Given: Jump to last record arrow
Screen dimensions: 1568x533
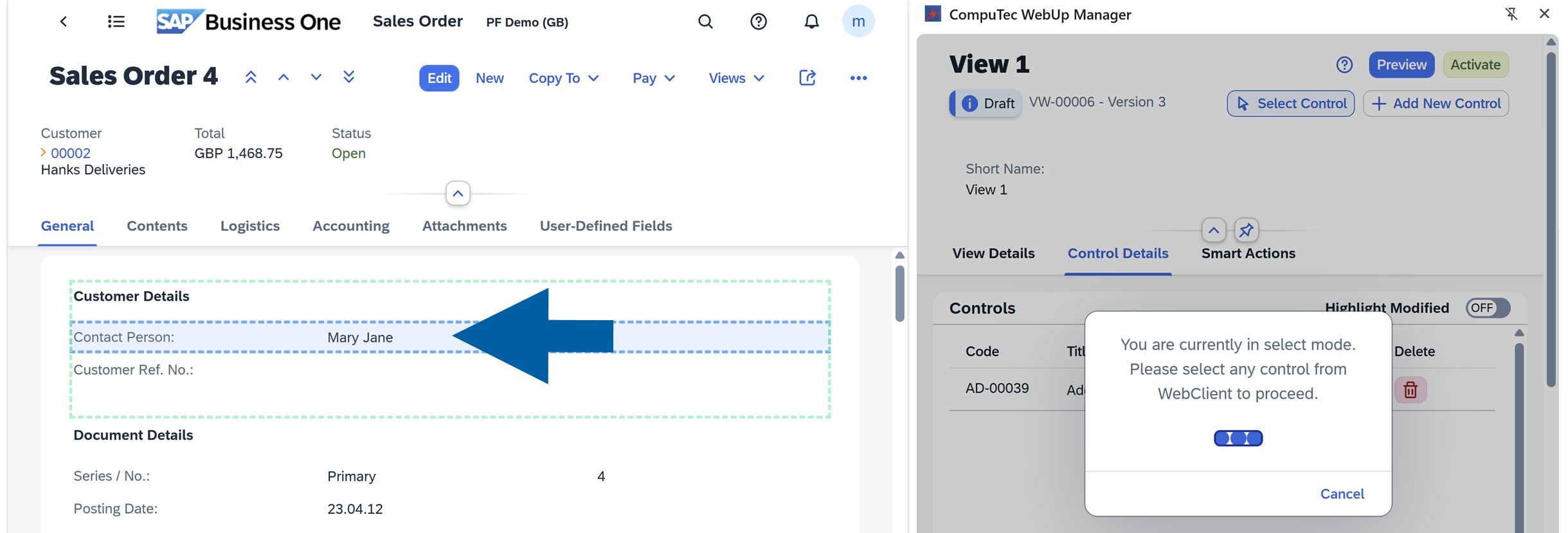Looking at the screenshot, I should tap(349, 78).
